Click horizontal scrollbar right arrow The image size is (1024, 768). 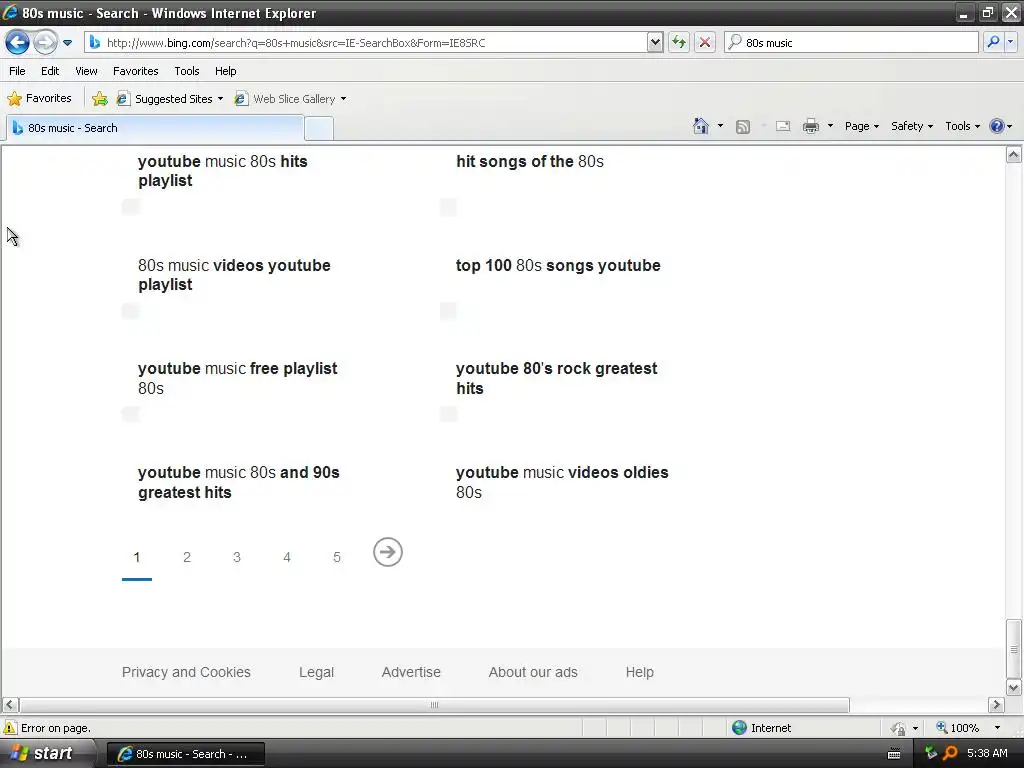[x=996, y=705]
